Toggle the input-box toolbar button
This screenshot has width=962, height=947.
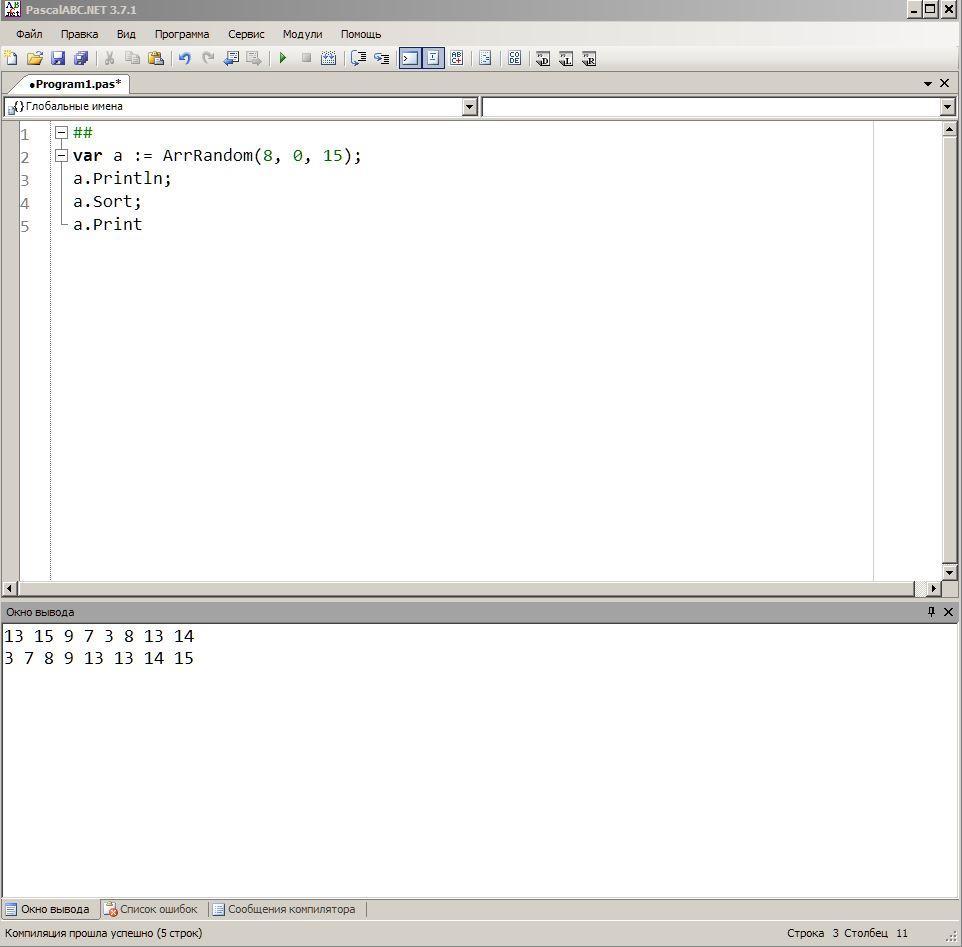pyautogui.click(x=433, y=58)
